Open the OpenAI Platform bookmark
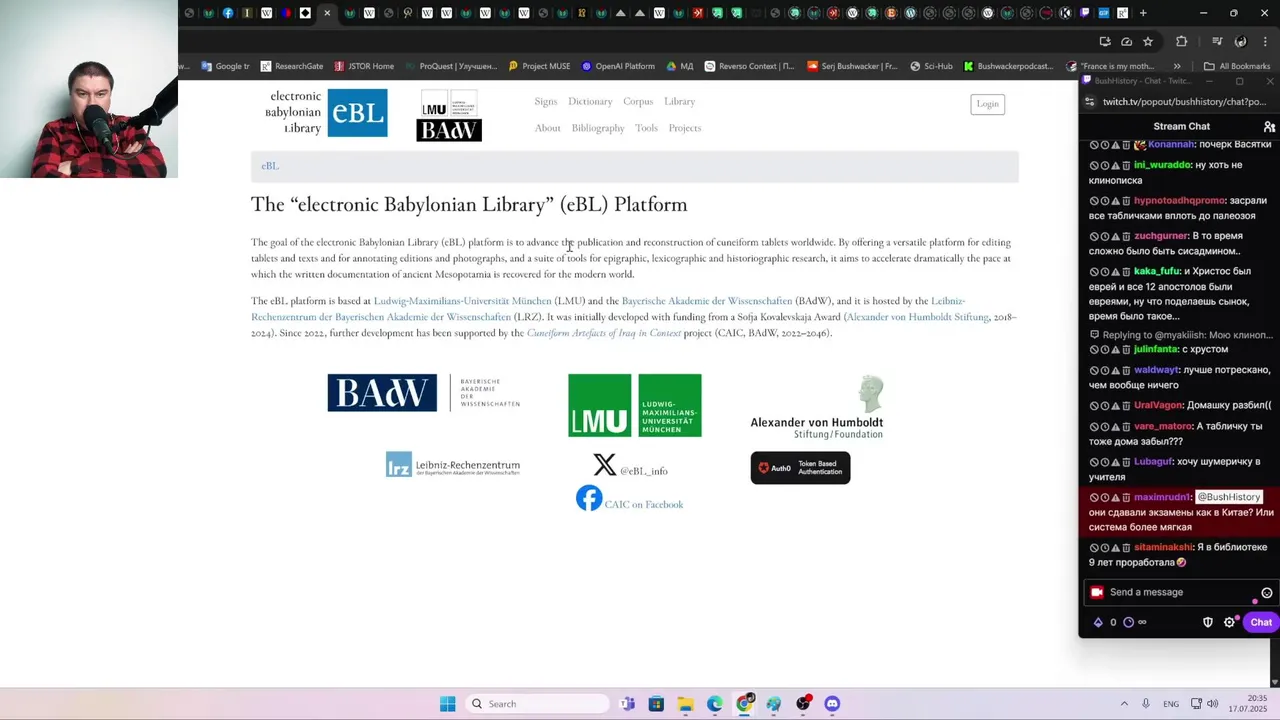 click(618, 66)
